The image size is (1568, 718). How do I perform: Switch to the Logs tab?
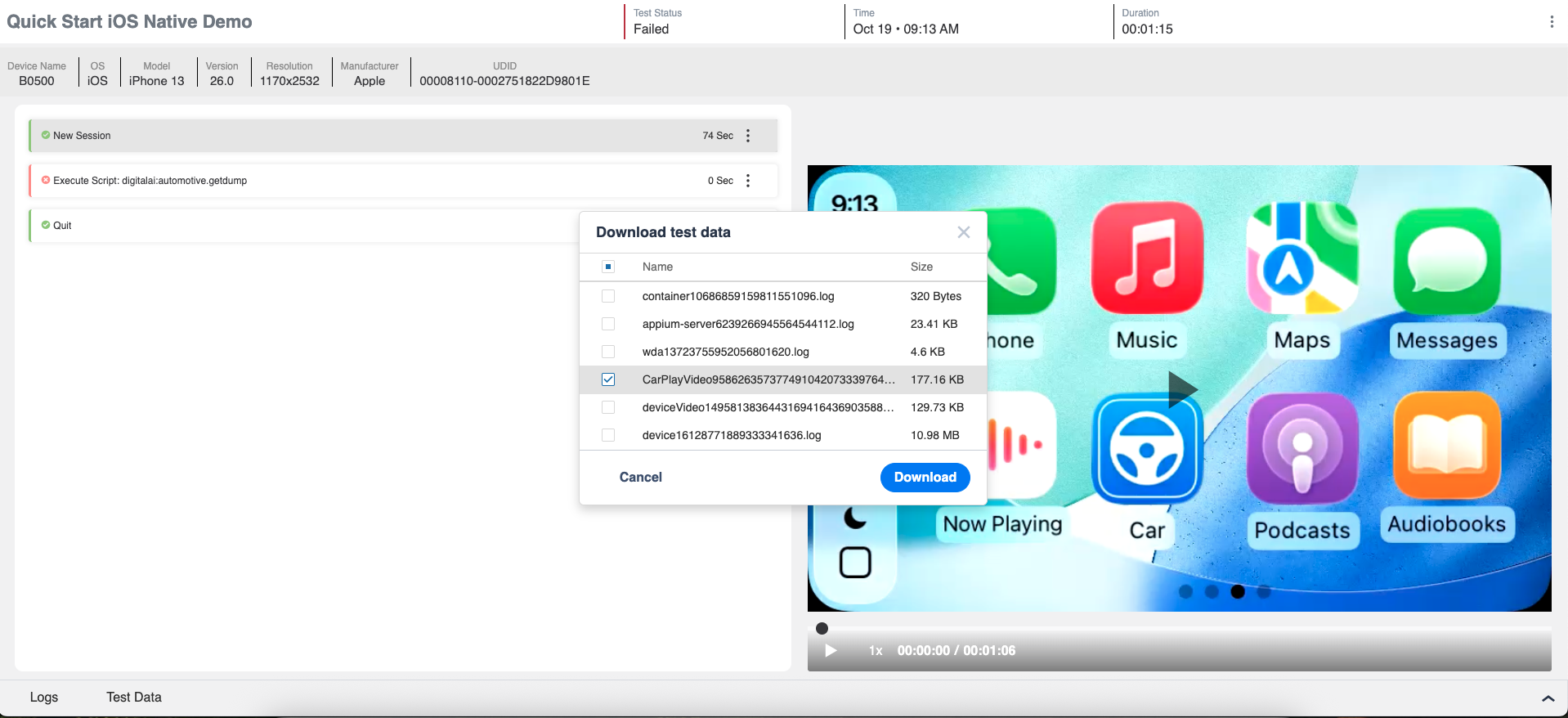[x=44, y=698]
